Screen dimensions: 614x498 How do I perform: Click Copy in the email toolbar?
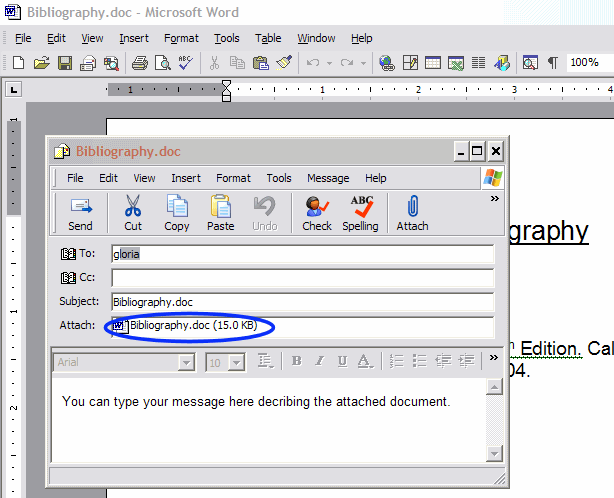click(x=177, y=214)
